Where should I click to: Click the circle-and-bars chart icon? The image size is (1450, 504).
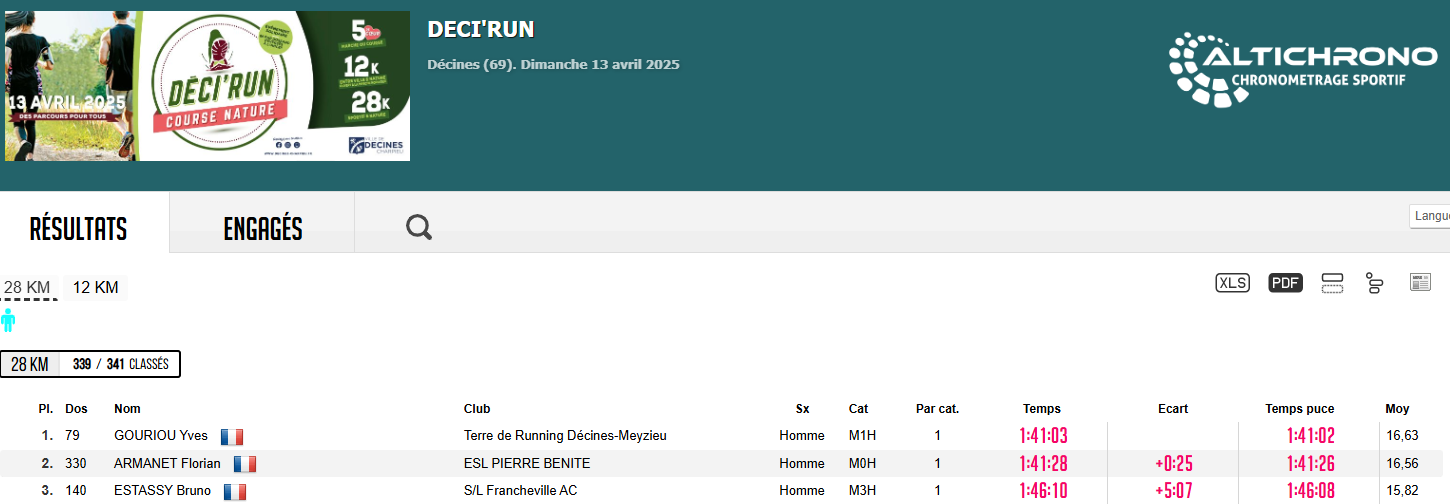coord(1374,283)
